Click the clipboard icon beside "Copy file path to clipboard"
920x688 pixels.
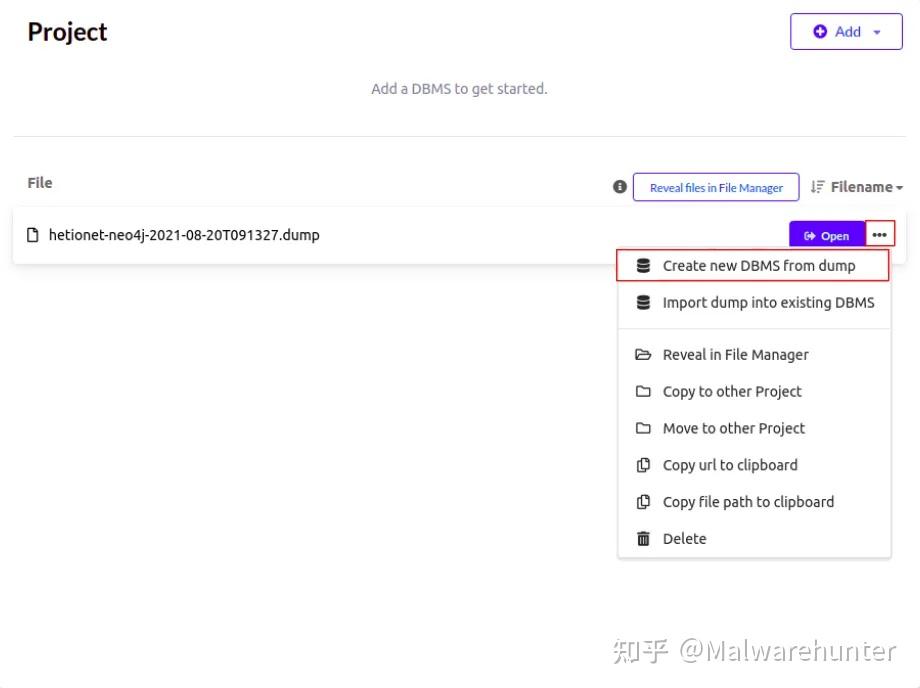pyautogui.click(x=642, y=501)
